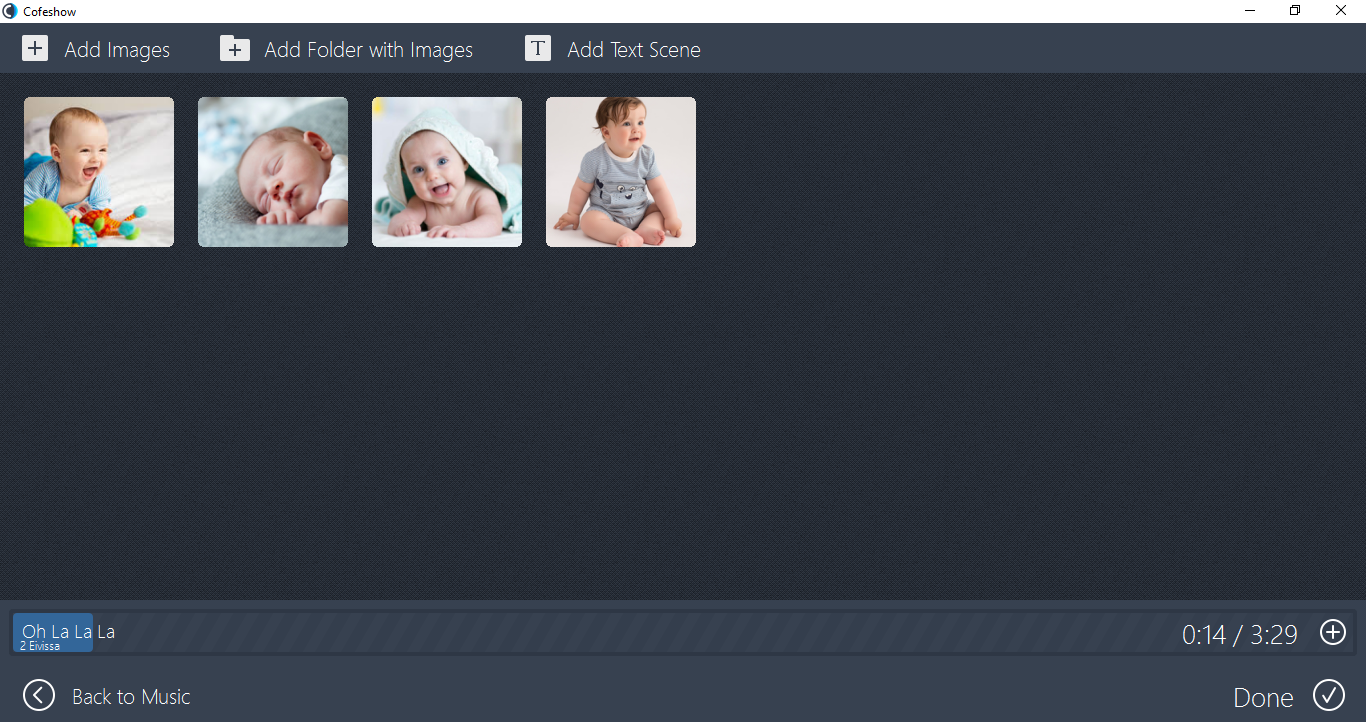The width and height of the screenshot is (1366, 722).
Task: Select the Oh La La La music track
Action: 53,633
